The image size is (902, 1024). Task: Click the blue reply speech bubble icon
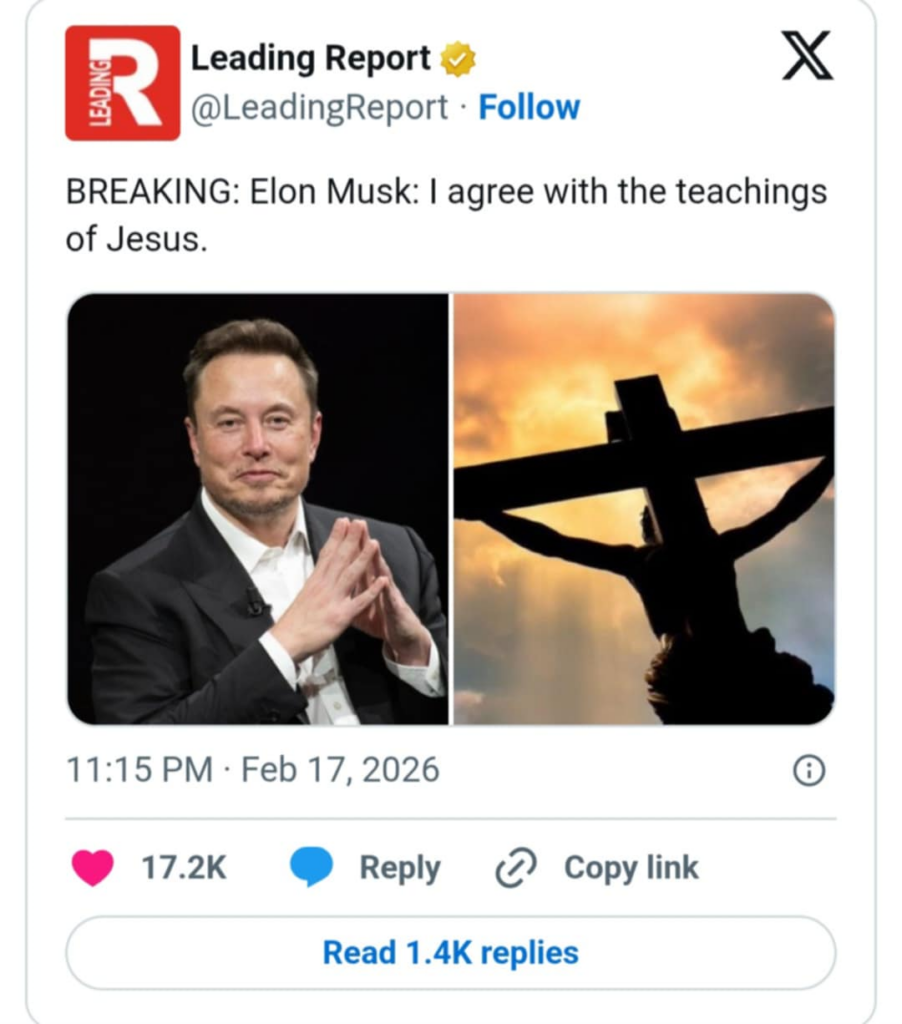tap(311, 867)
